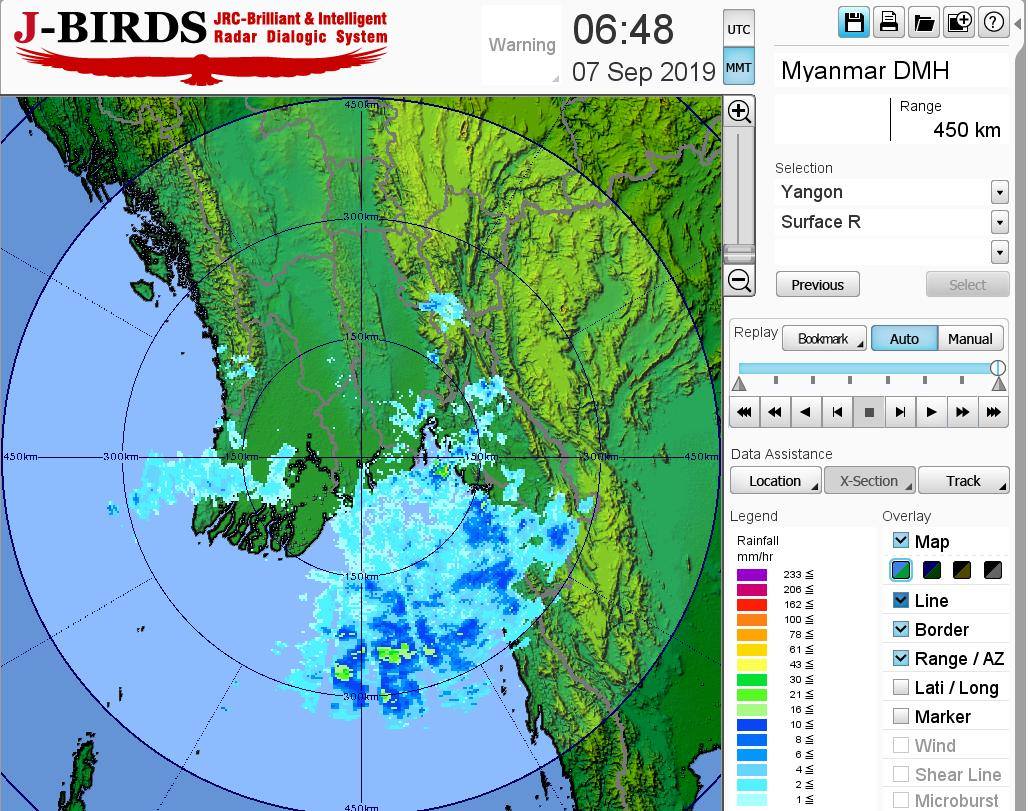Switch to Manual replay mode
1030x811 pixels.
(x=969, y=339)
